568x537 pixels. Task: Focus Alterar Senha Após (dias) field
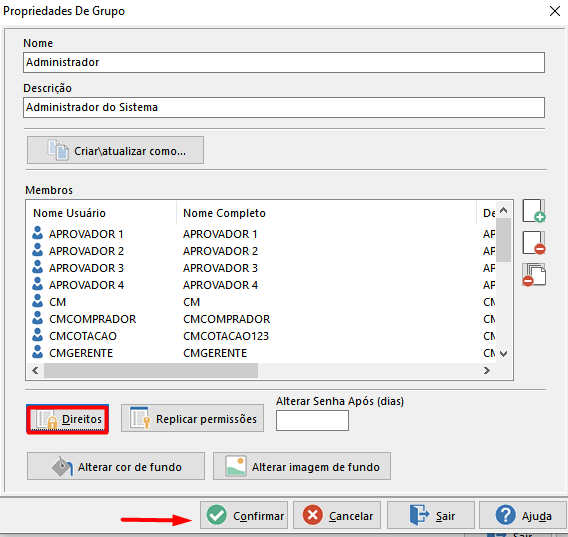point(312,421)
